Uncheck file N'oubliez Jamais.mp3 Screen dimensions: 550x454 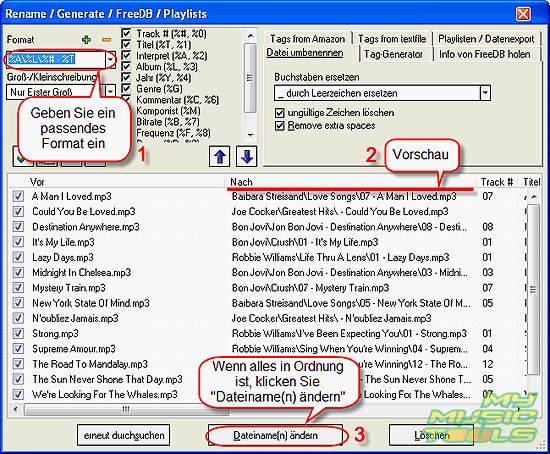pyautogui.click(x=18, y=318)
